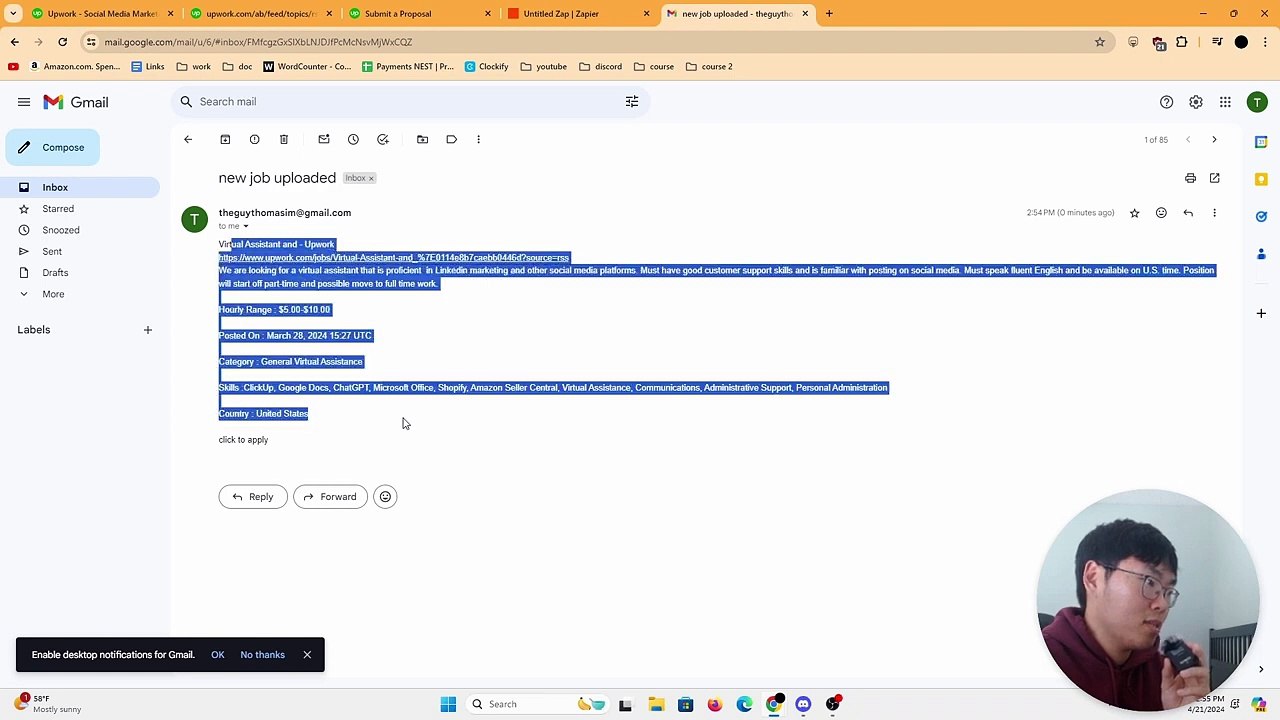Create a new label with plus icon

coord(147,330)
